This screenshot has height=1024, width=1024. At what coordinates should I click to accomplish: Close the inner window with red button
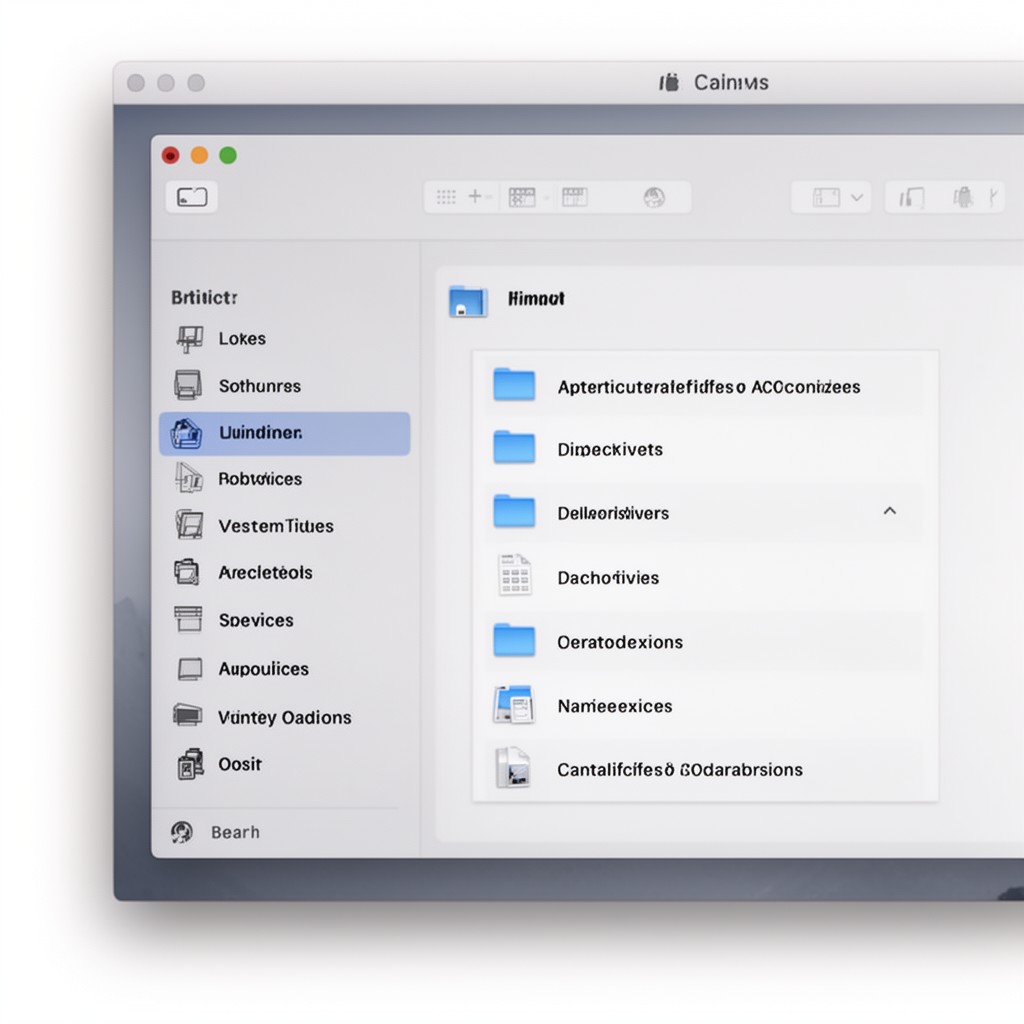170,155
